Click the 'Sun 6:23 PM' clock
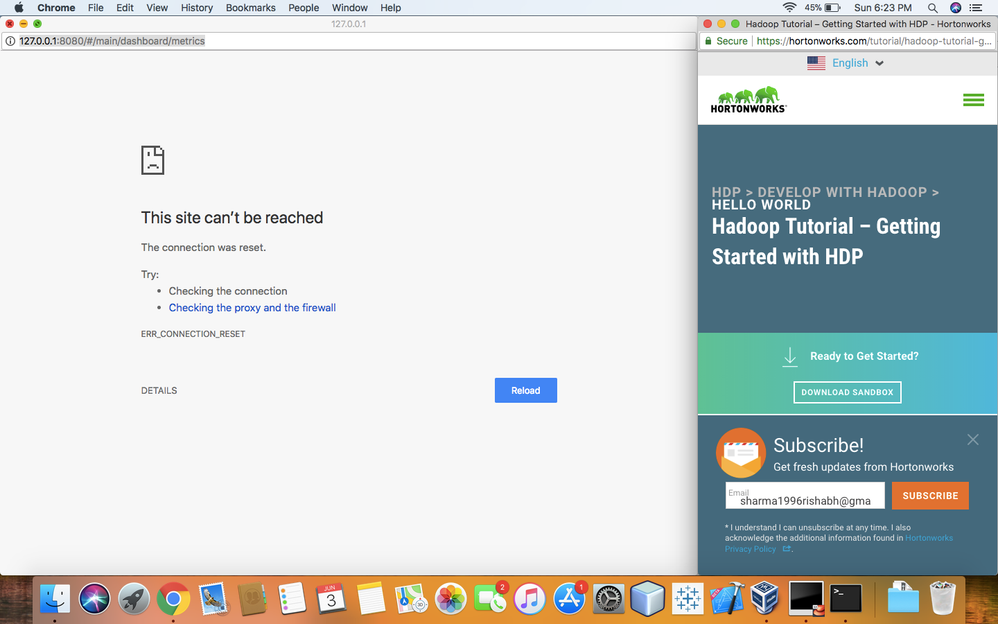The image size is (998, 624). pos(883,8)
